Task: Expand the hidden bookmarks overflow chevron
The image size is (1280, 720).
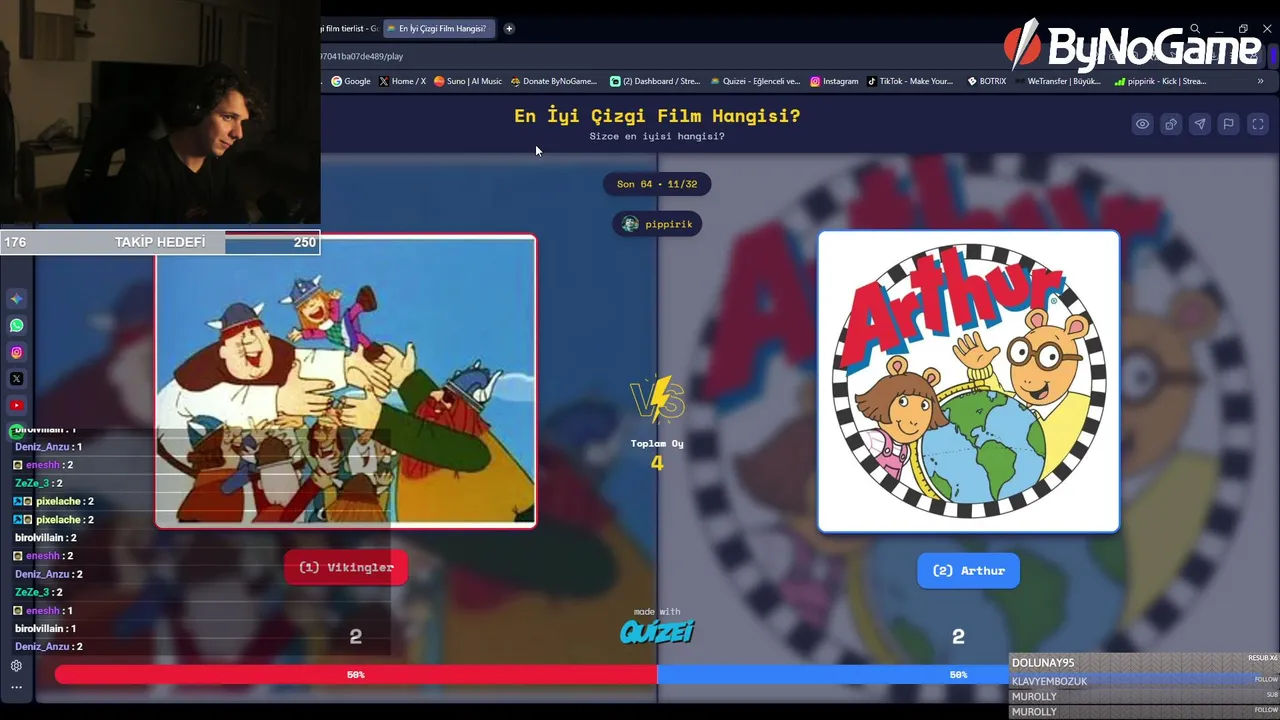Action: [1260, 81]
